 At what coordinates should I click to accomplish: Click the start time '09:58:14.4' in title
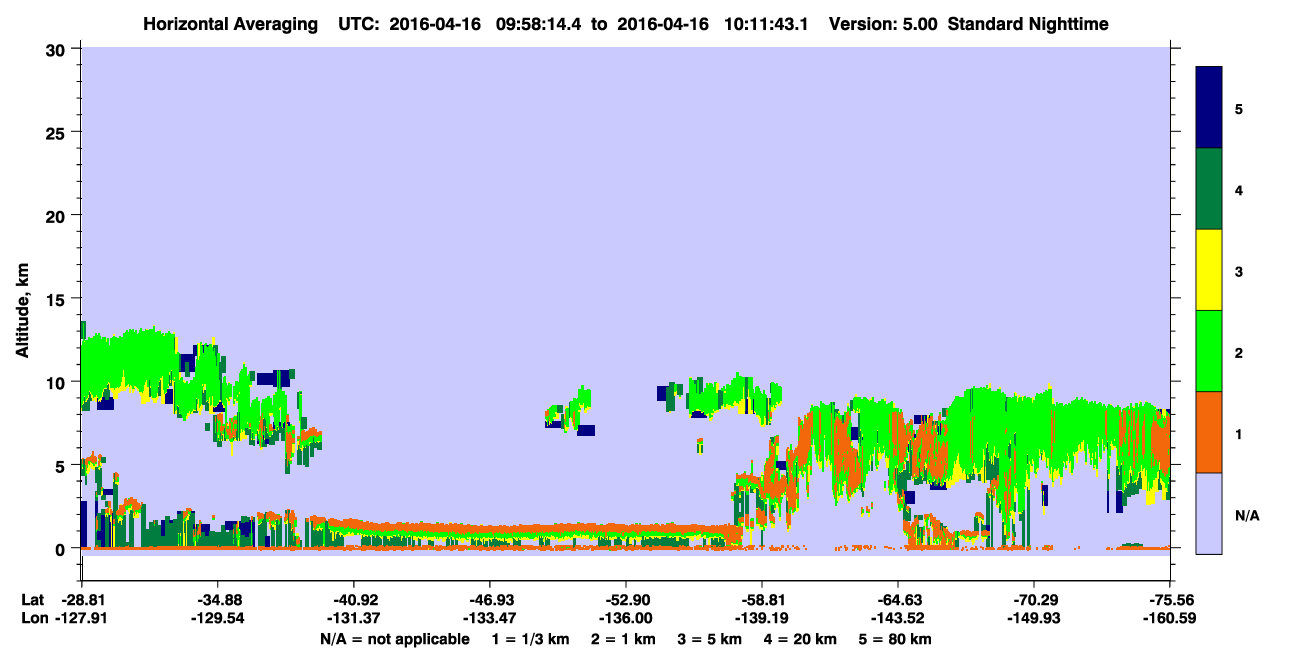[539, 24]
